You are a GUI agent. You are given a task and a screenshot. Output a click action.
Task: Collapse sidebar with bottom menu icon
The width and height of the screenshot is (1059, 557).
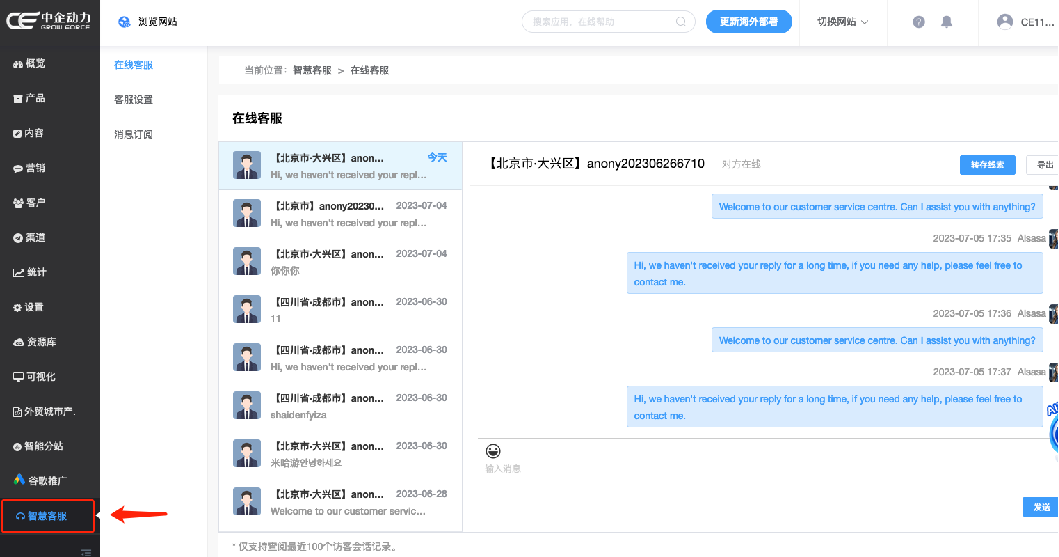[86, 552]
